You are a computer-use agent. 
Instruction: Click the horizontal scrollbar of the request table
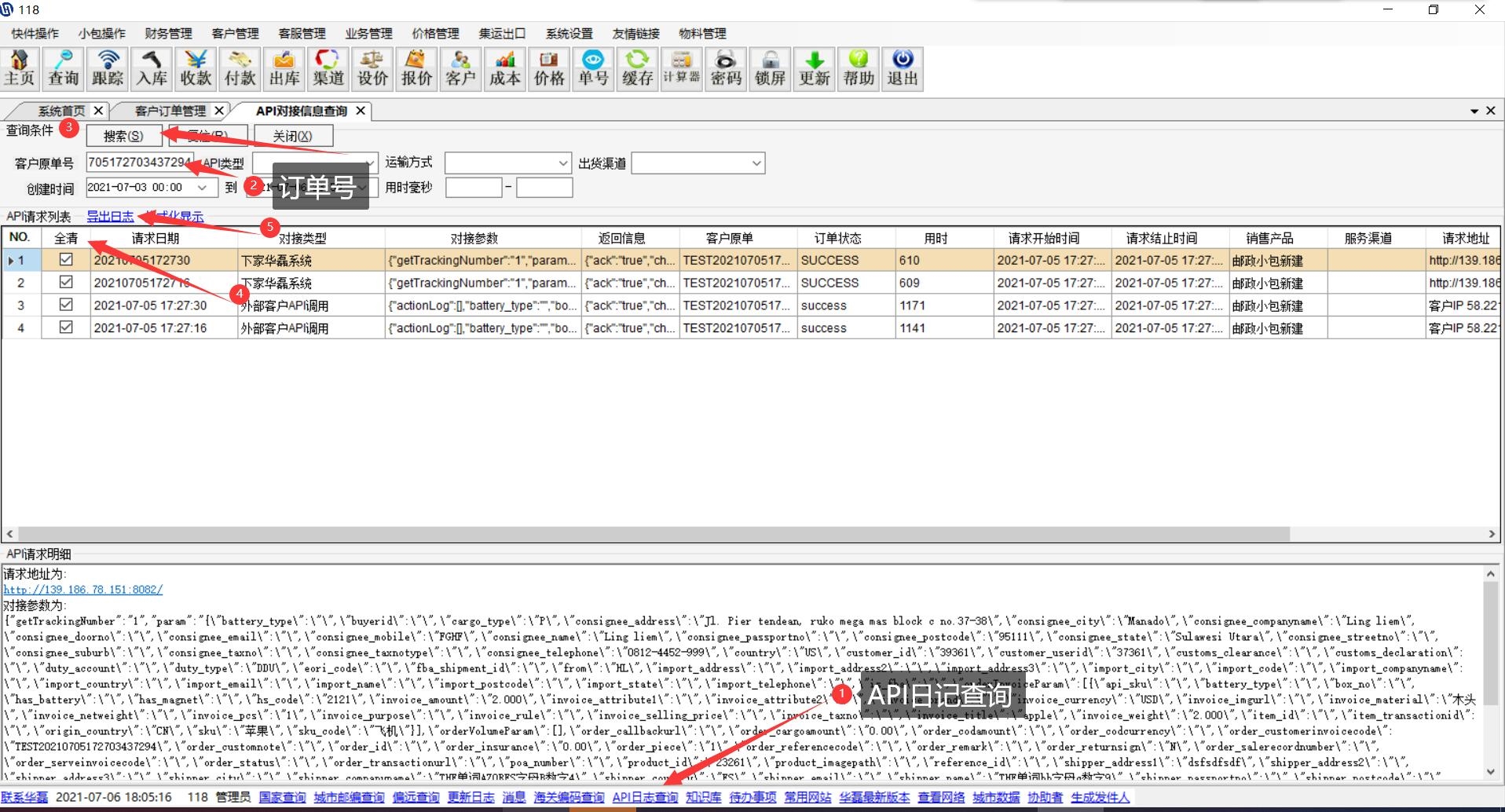tap(652, 534)
